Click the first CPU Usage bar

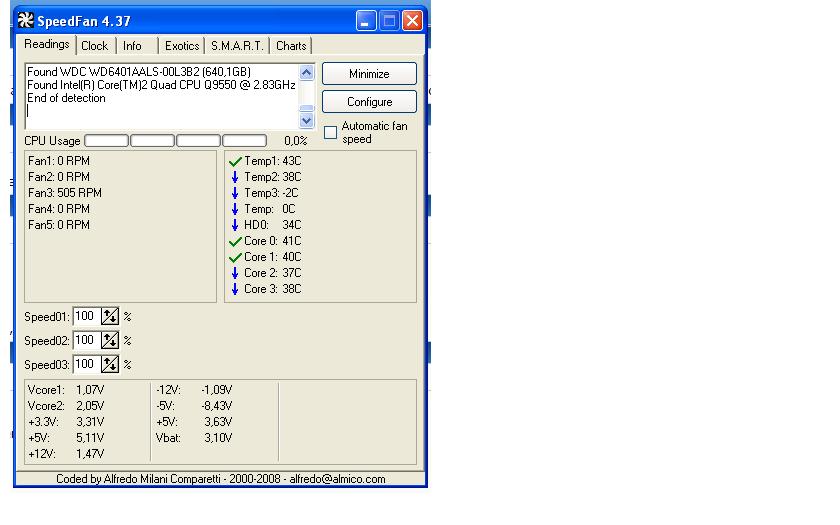(x=107, y=141)
